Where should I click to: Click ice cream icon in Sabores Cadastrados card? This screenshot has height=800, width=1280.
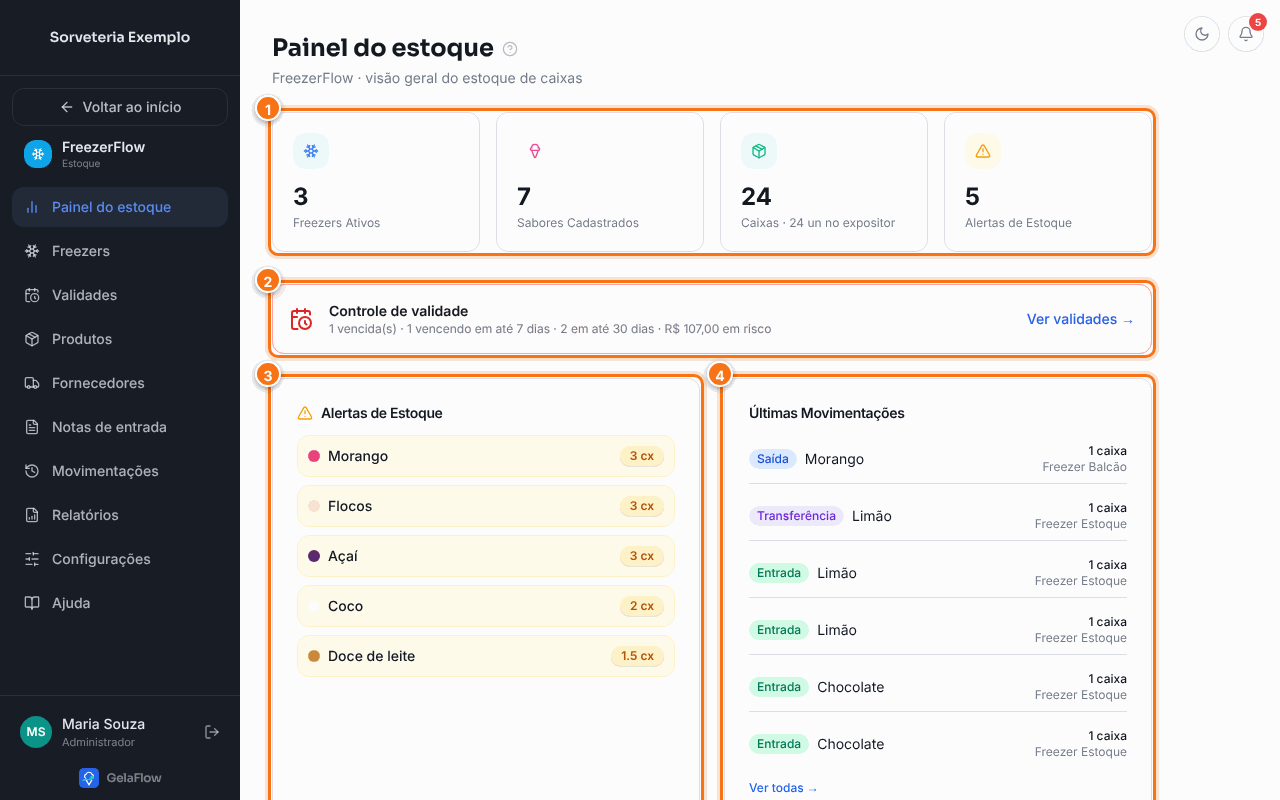click(x=535, y=151)
